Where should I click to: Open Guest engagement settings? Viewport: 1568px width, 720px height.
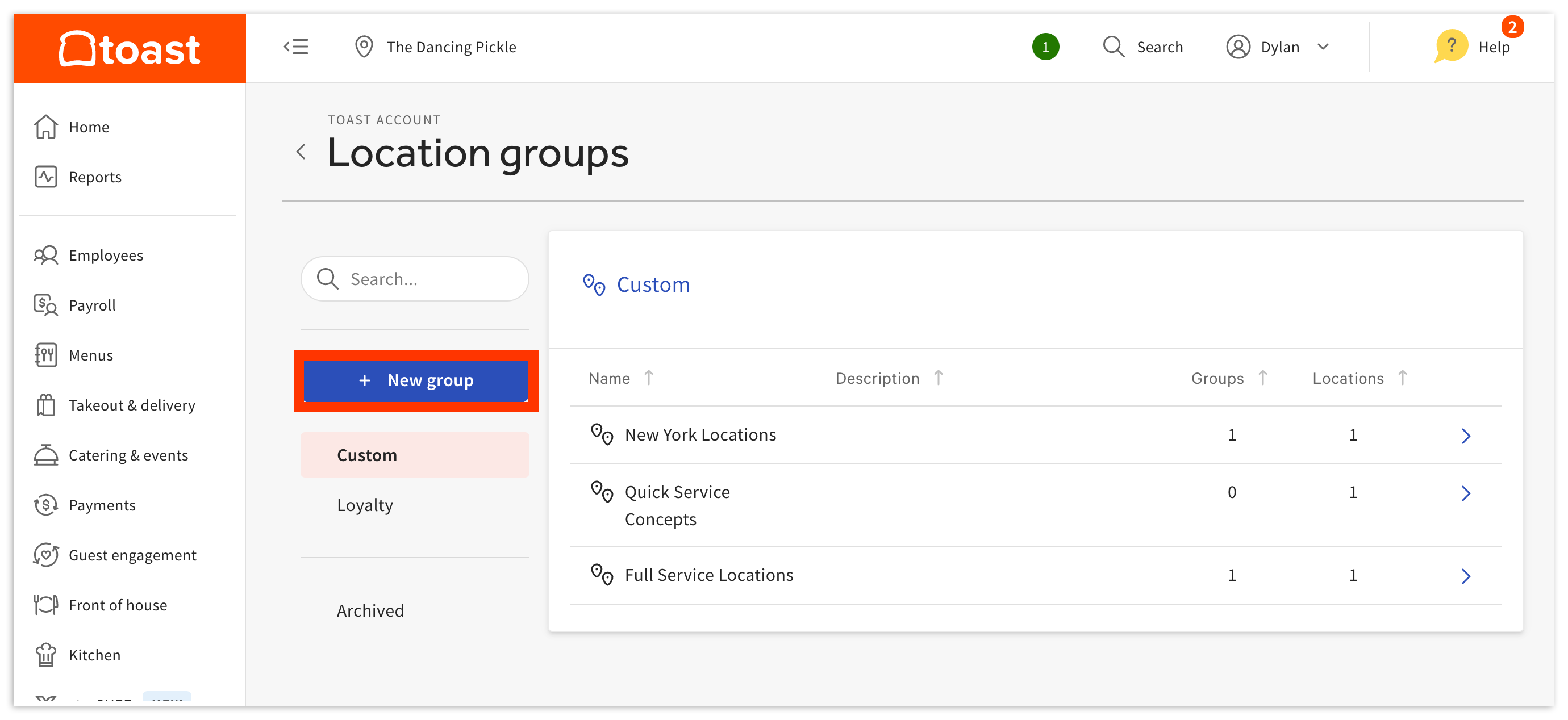click(132, 554)
